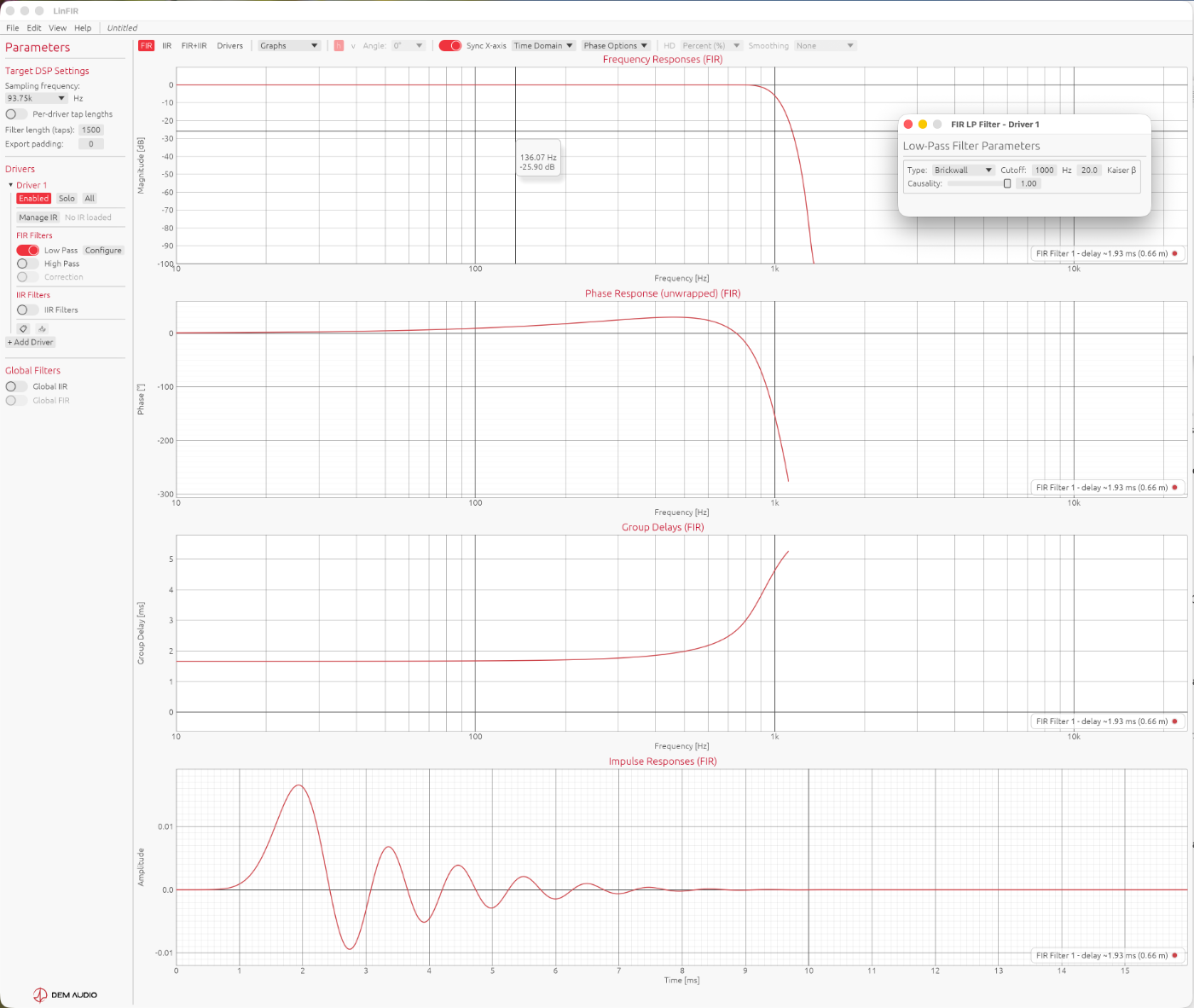
Task: Open the Smoothing dropdown
Action: click(x=825, y=46)
